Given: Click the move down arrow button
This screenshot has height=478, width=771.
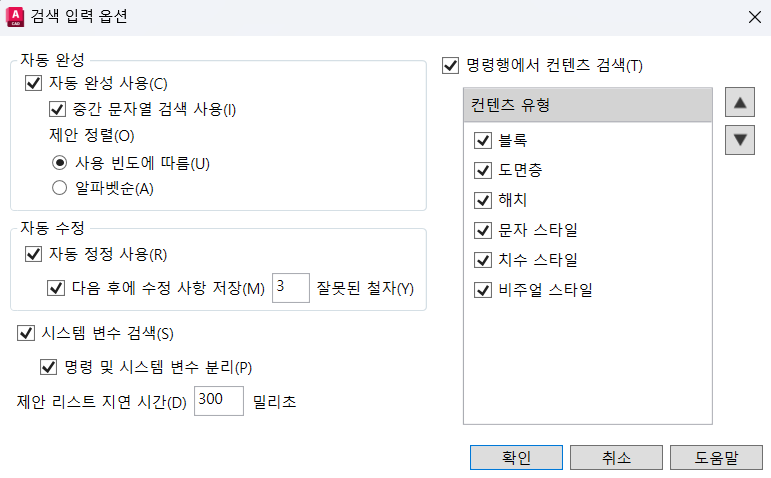Looking at the screenshot, I should 740,140.
